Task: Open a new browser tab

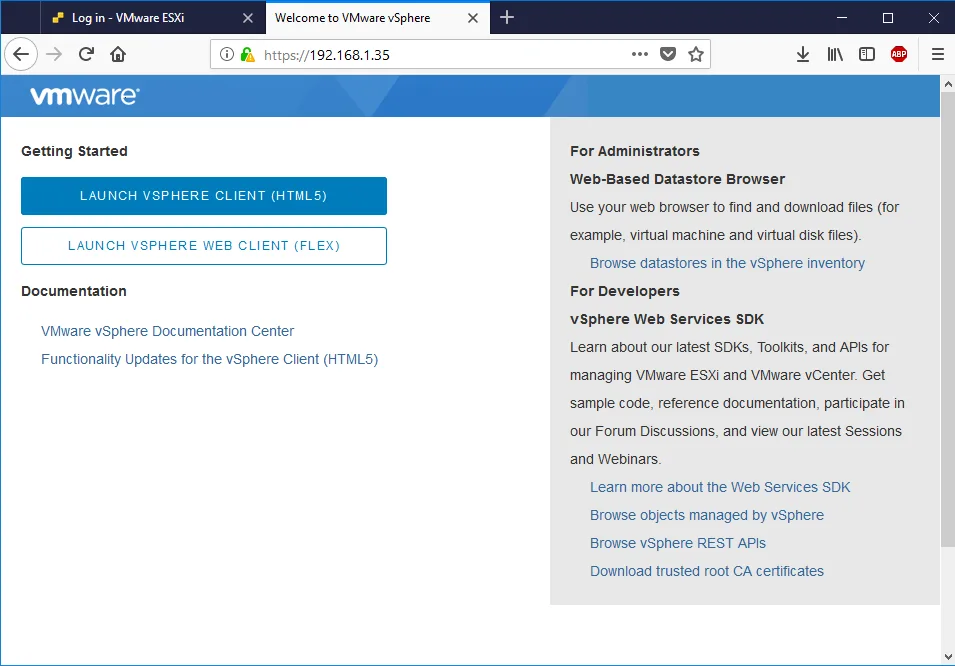Action: point(507,18)
